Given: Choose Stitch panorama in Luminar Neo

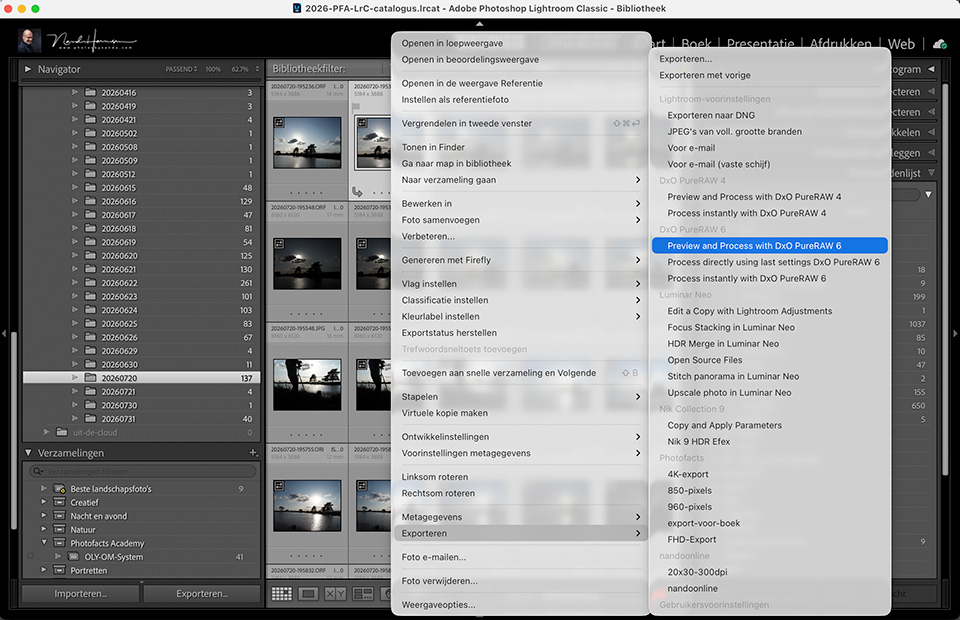Looking at the screenshot, I should pyautogui.click(x=770, y=376).
